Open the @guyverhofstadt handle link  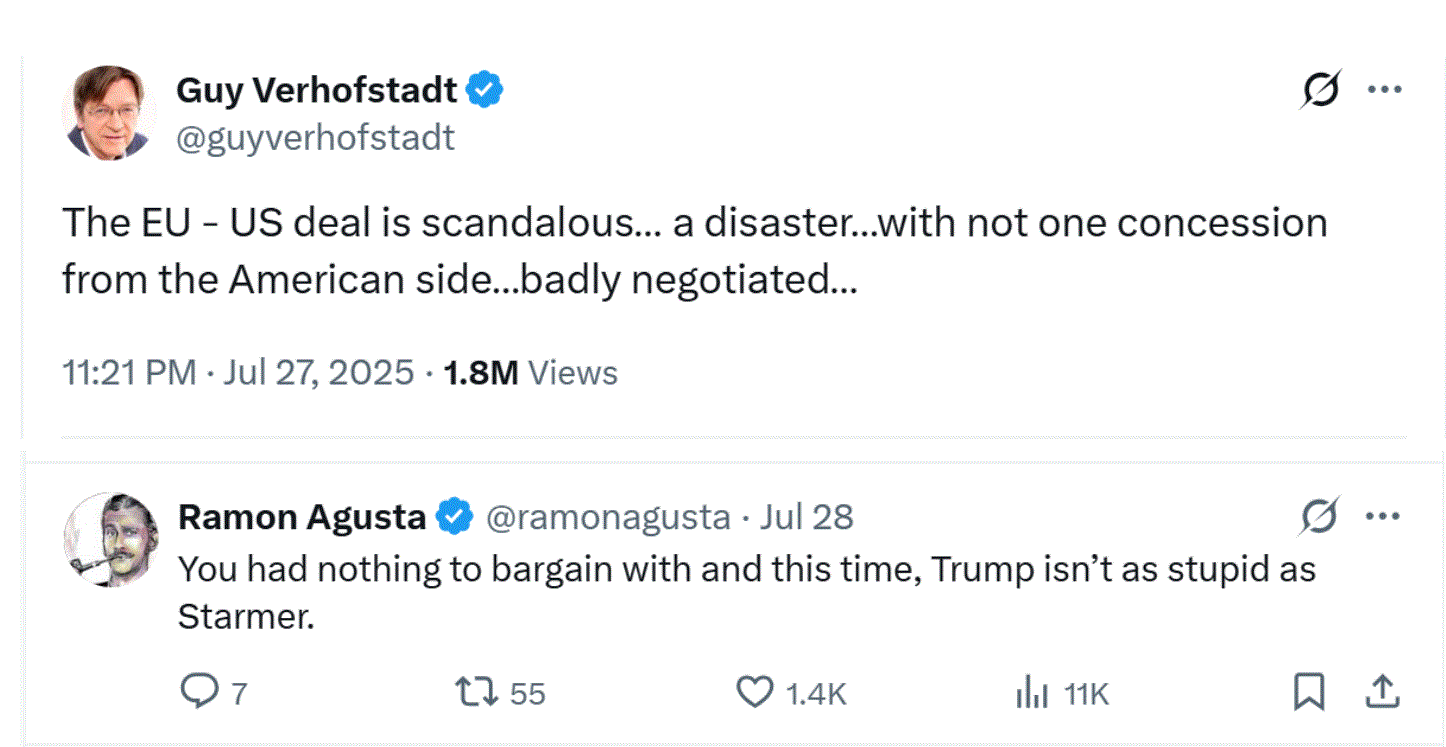click(x=315, y=138)
